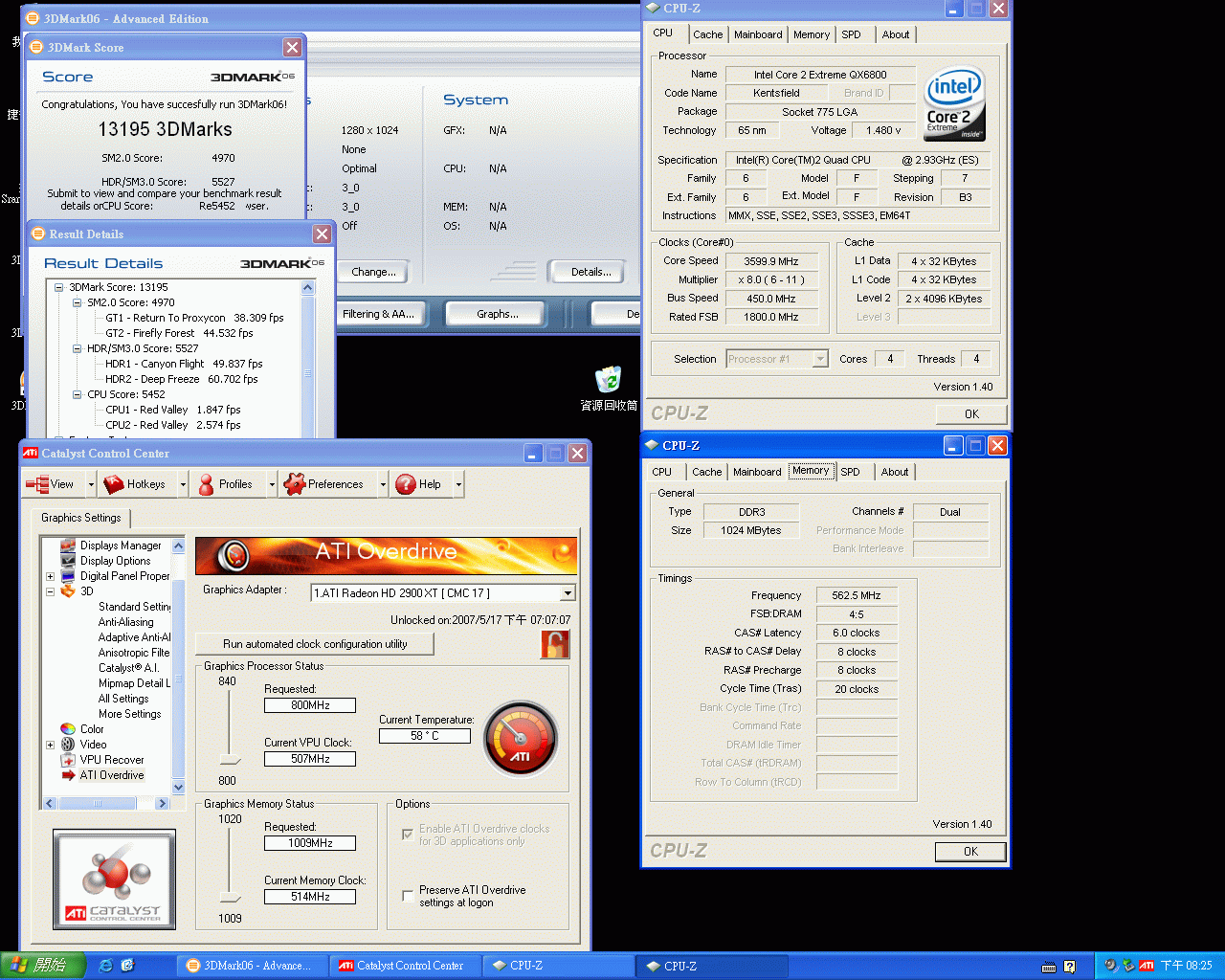Click the Internet Explorer quick launch icon
This screenshot has height=980, width=1225.
[106, 966]
